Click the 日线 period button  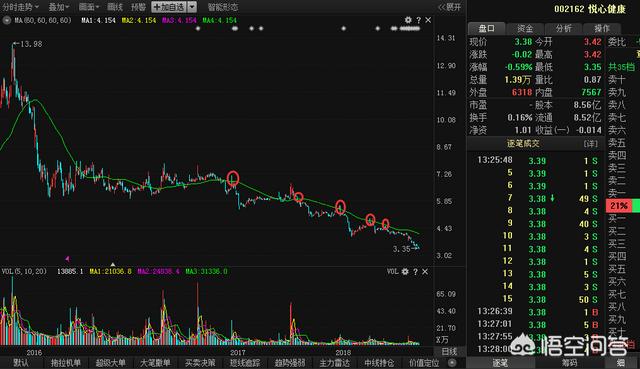pyautogui.click(x=449, y=351)
